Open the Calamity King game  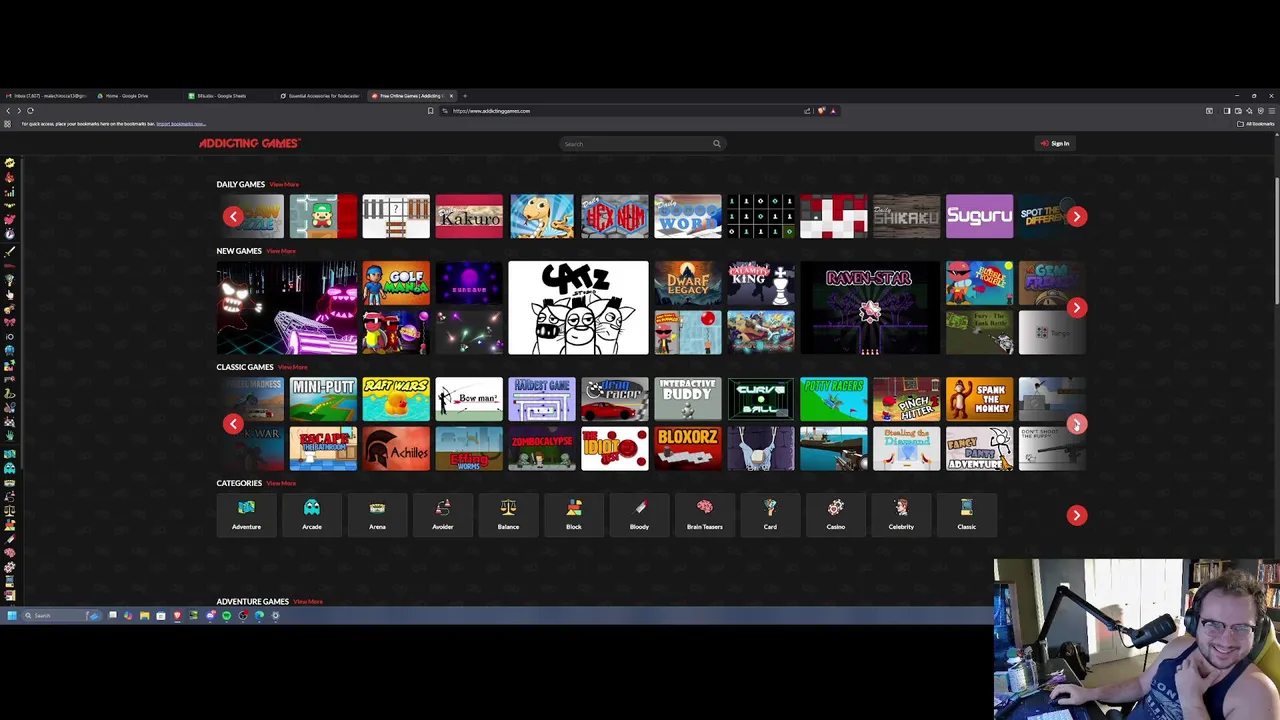click(761, 283)
